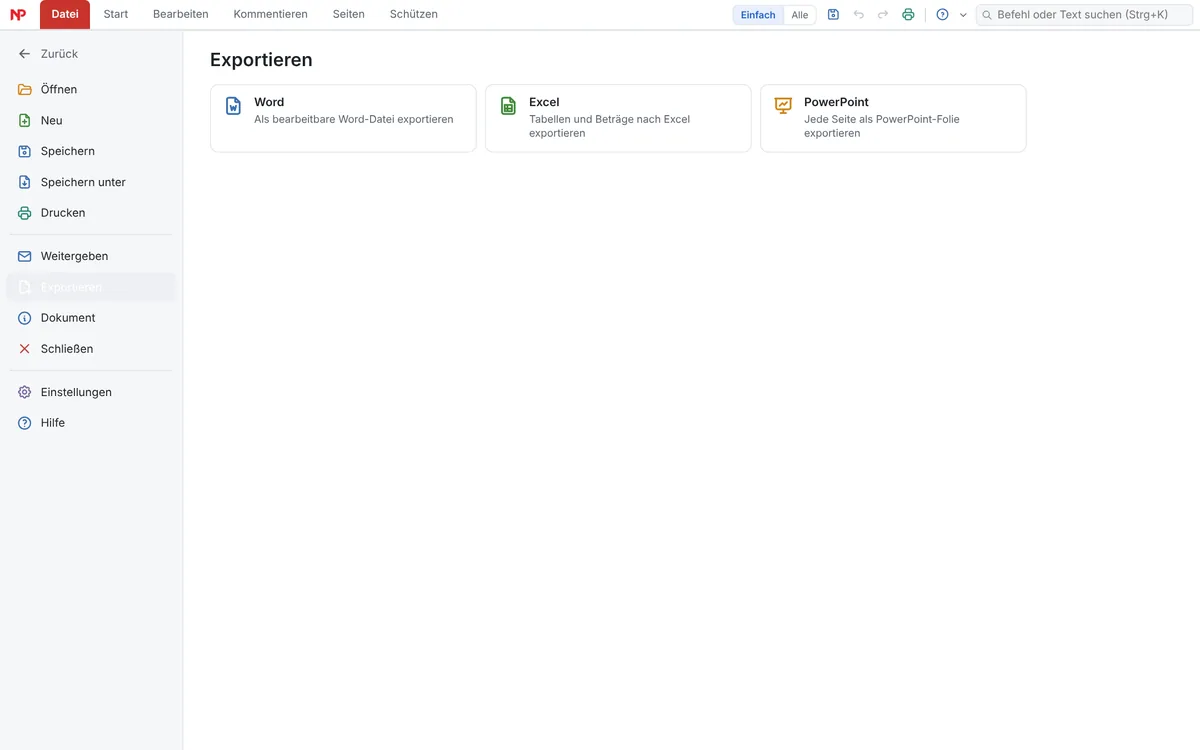Screen dimensions: 1200x750
Task: Click the info icon beside Dokument
Action: point(25,318)
